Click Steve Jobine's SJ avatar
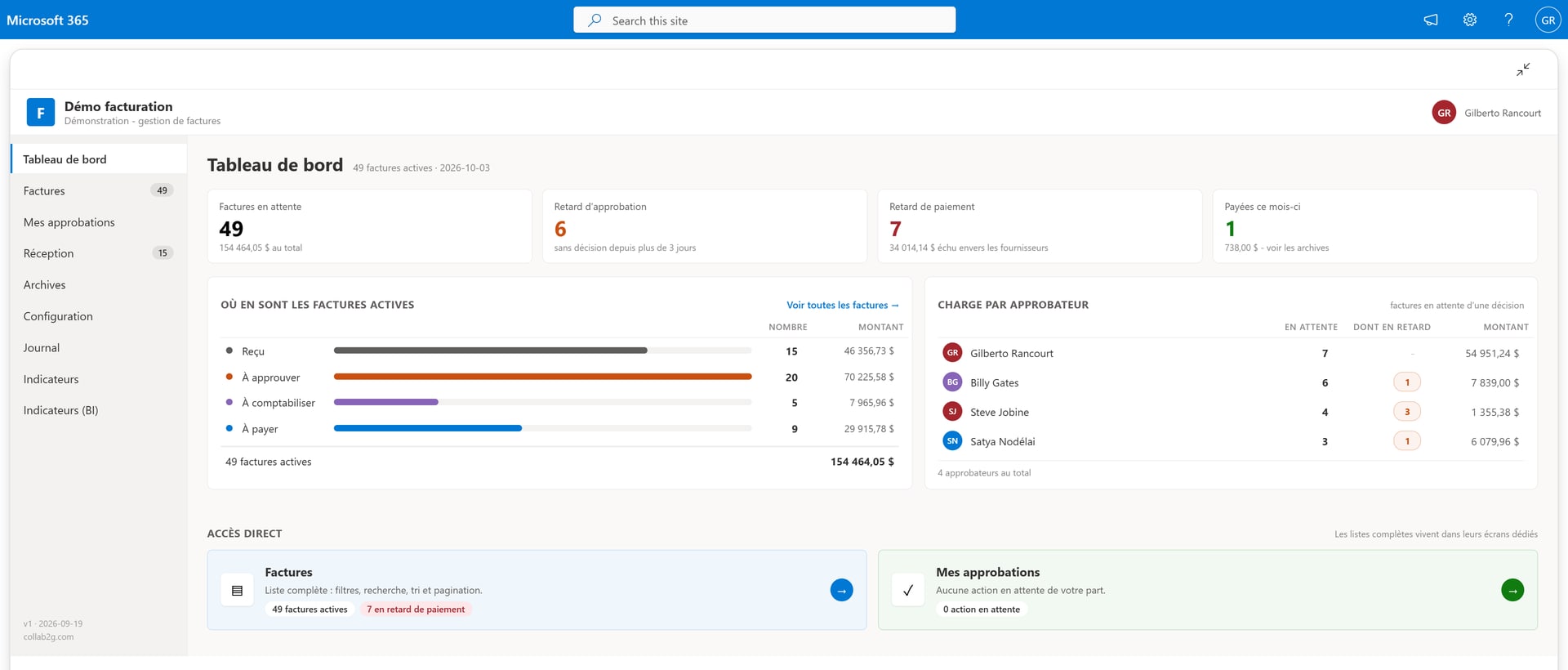This screenshot has width=1568, height=670. click(952, 412)
